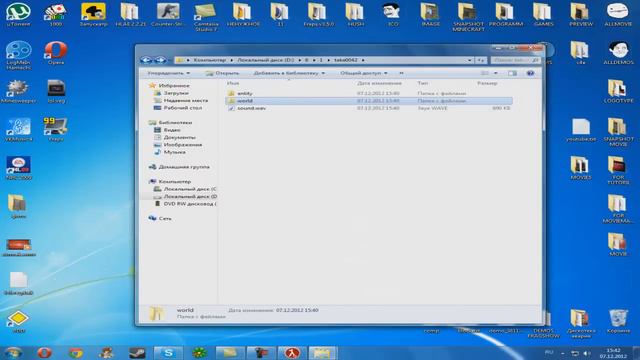Open the Opera desktop shortcut
Image resolution: width=640 pixels, height=360 pixels.
coord(56,53)
